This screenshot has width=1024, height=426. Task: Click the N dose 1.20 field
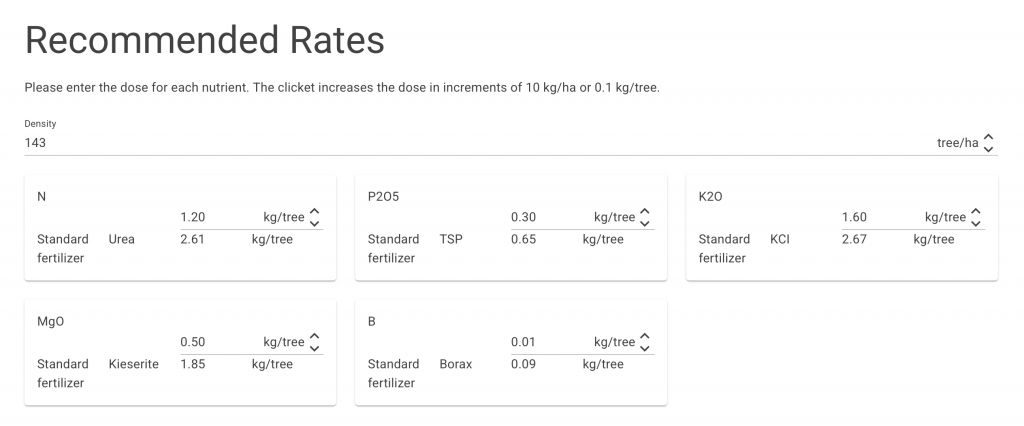click(215, 217)
